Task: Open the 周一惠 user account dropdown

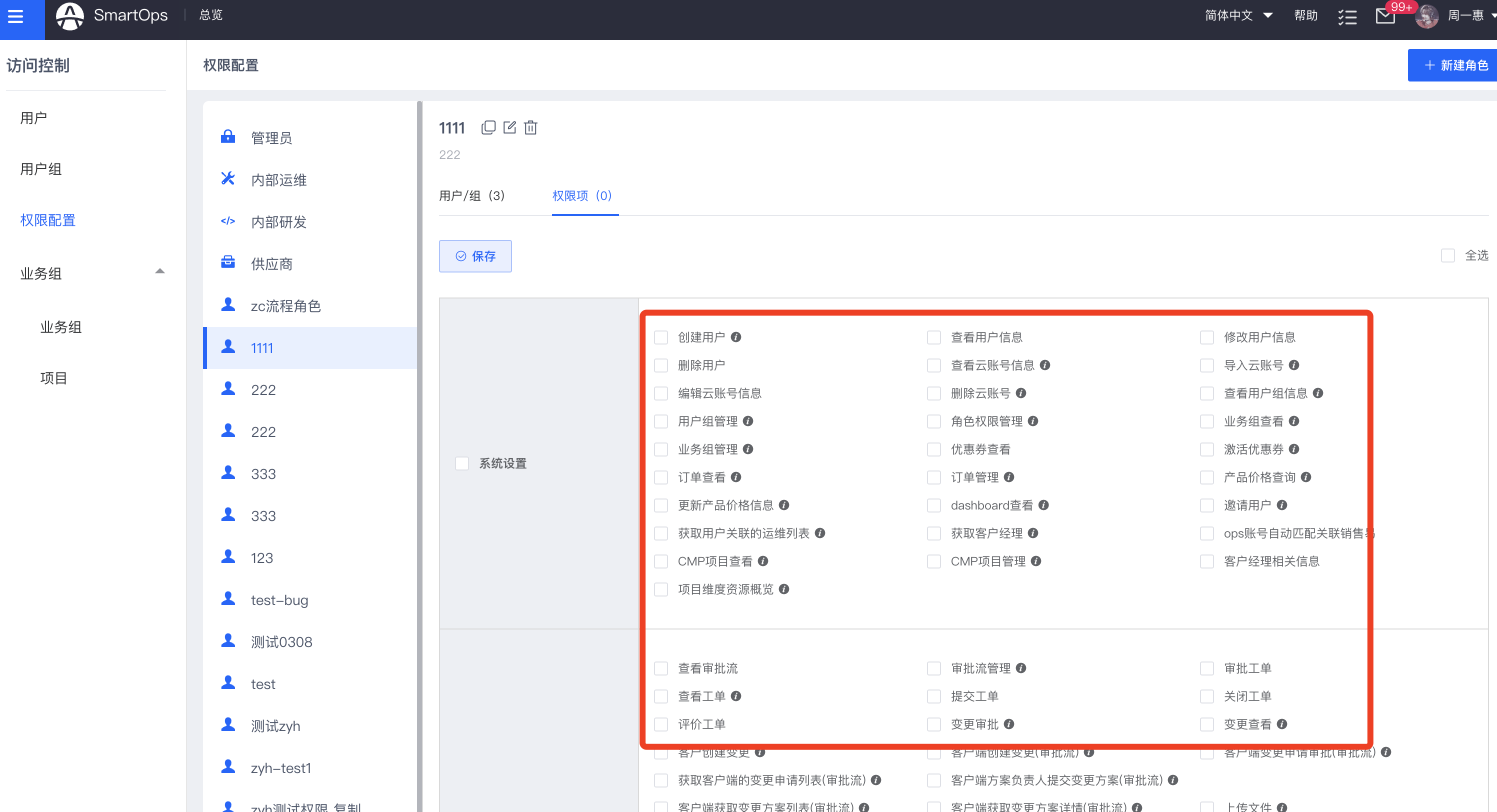Action: coord(1465,15)
